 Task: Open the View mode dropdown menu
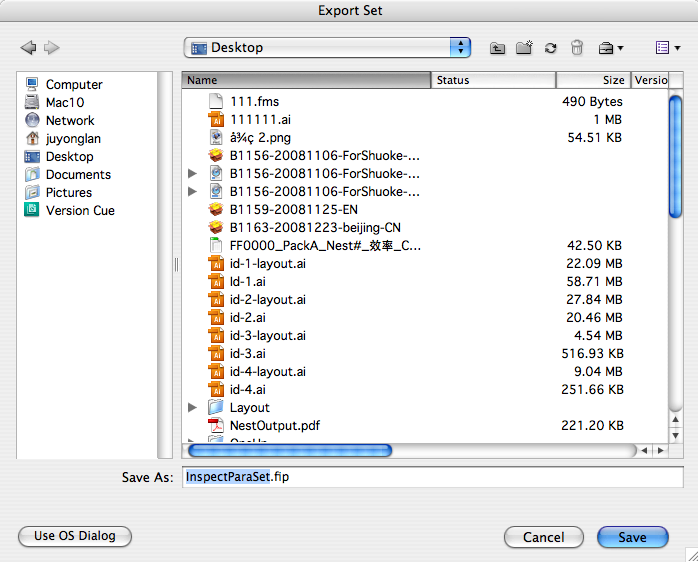pos(667,48)
